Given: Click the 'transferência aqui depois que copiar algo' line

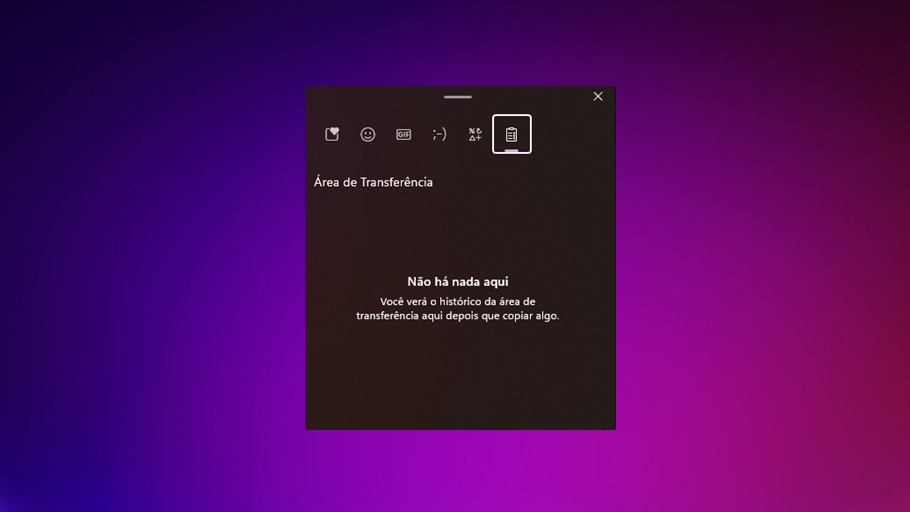Looking at the screenshot, I should coord(458,316).
